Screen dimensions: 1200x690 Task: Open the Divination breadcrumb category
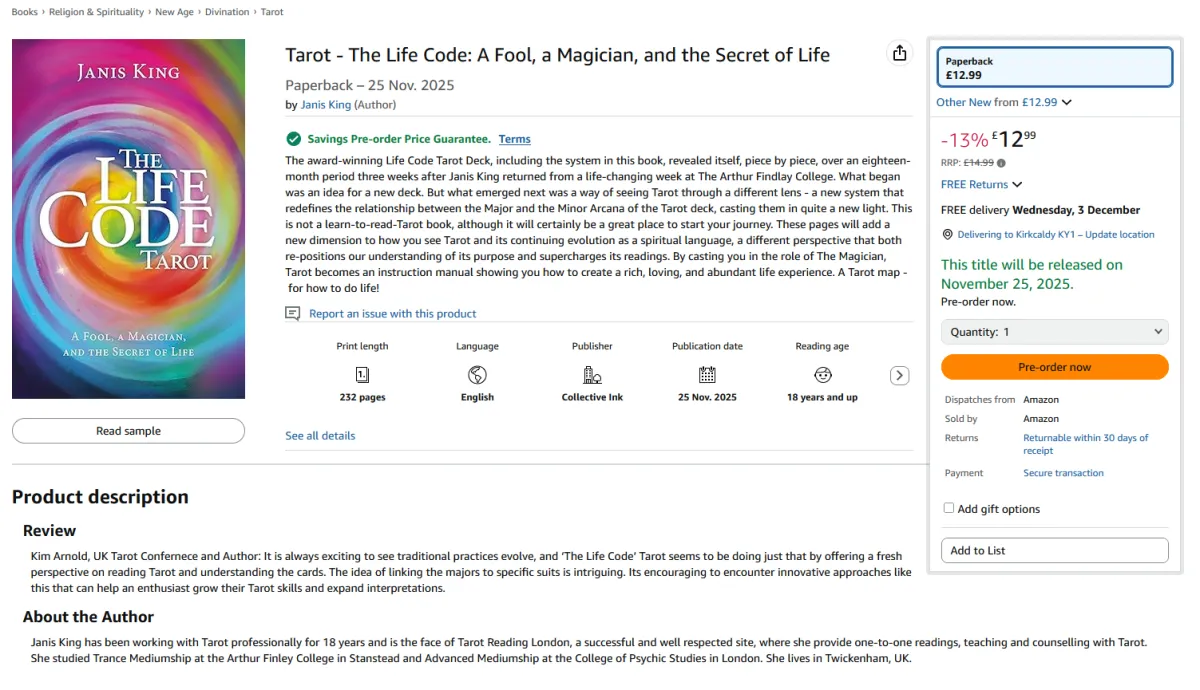point(229,12)
